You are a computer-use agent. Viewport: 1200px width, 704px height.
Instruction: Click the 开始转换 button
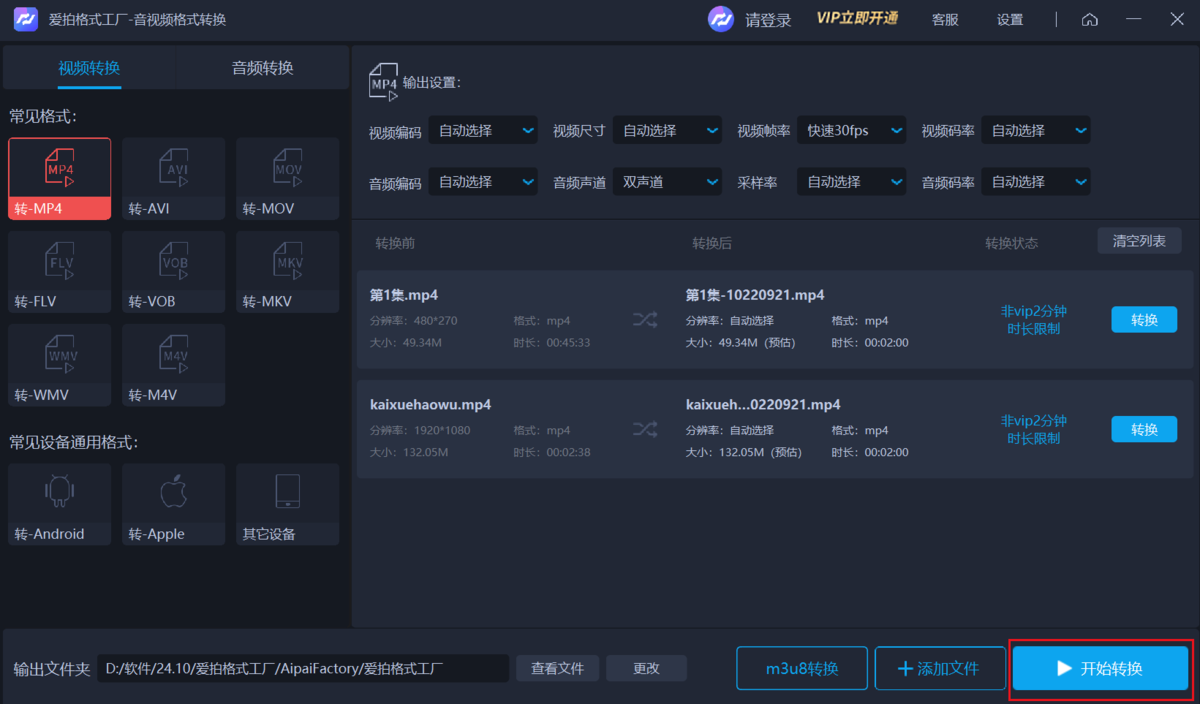(1100, 668)
